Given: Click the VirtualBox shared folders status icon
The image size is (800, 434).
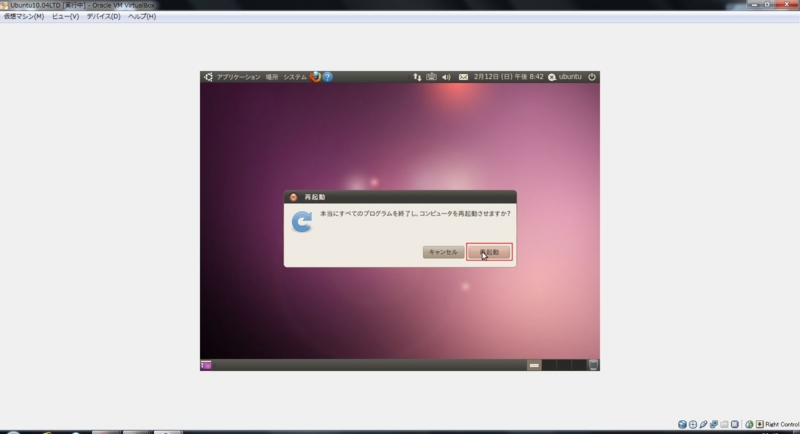Looking at the screenshot, I should pyautogui.click(x=724, y=424).
